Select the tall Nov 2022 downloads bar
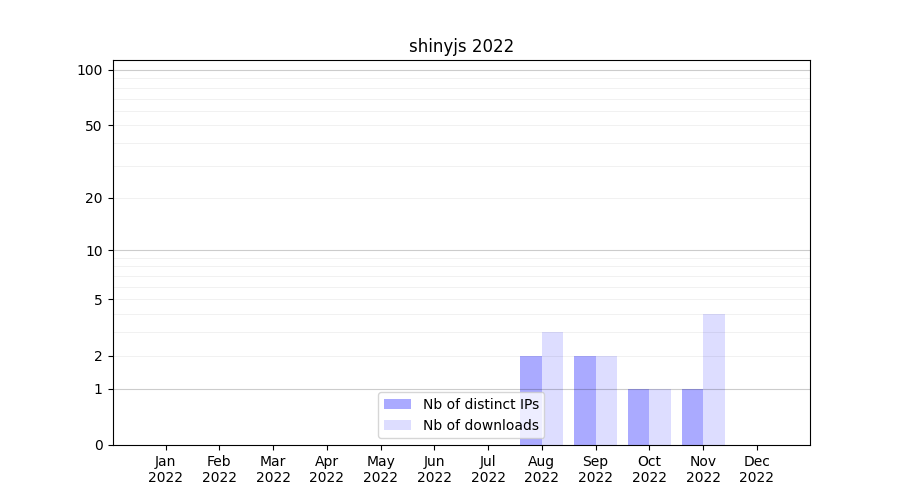The image size is (900, 500). [714, 380]
